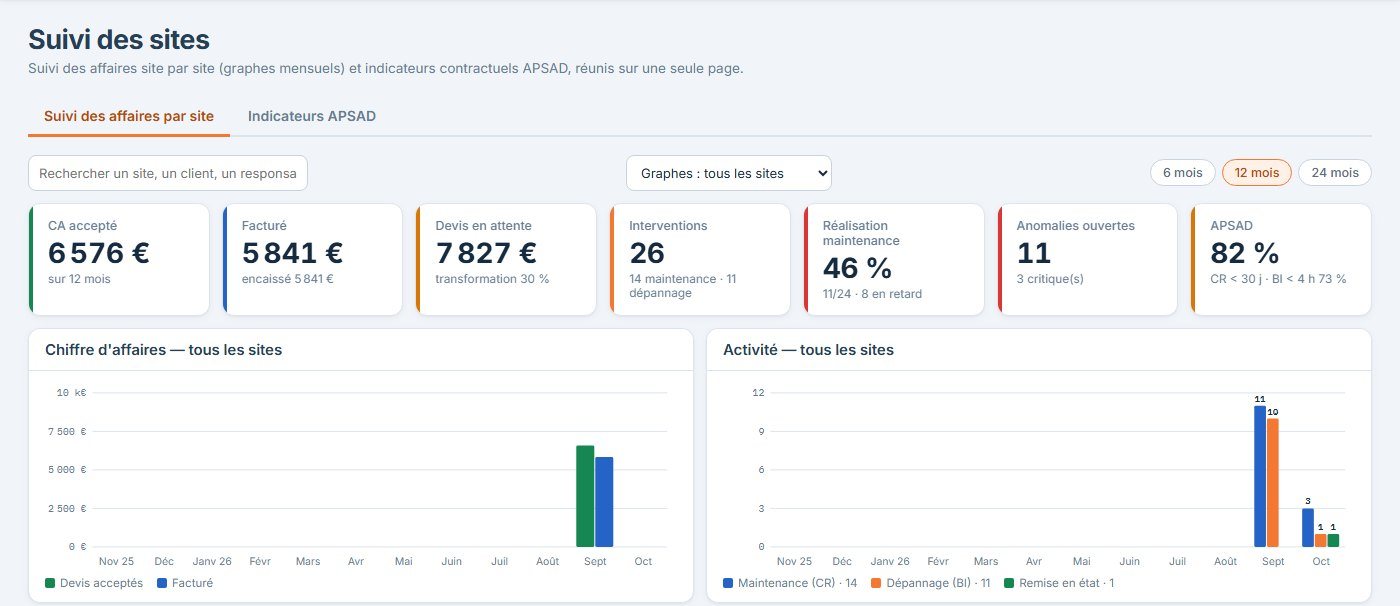Image resolution: width=1400 pixels, height=606 pixels.
Task: Click the text 'CR < 30 j · BI < 4 h 73 %'
Action: pos(1278,279)
